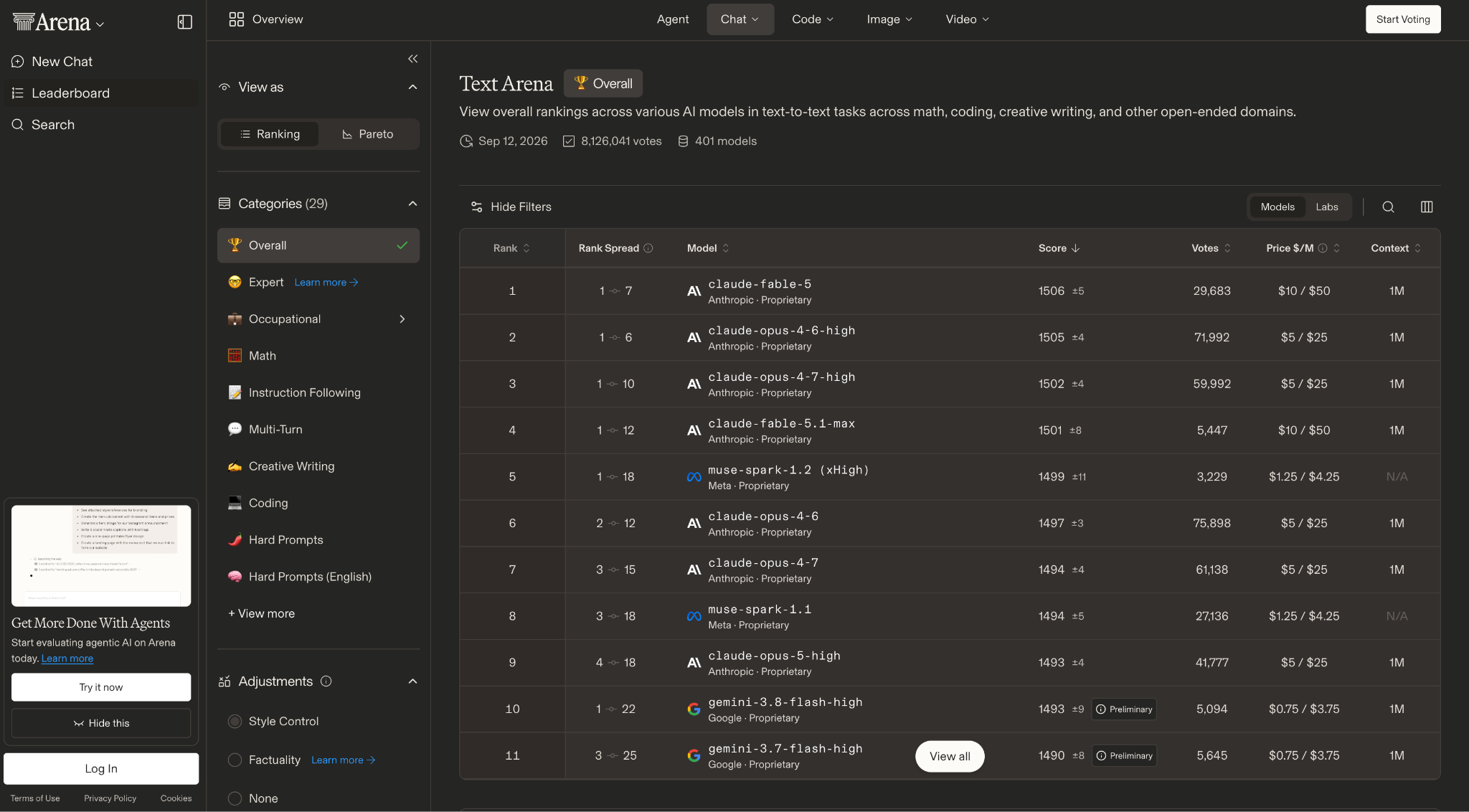Click Google logo beside gemini-3.8-flash-high
The width and height of the screenshot is (1469, 812).
[694, 709]
